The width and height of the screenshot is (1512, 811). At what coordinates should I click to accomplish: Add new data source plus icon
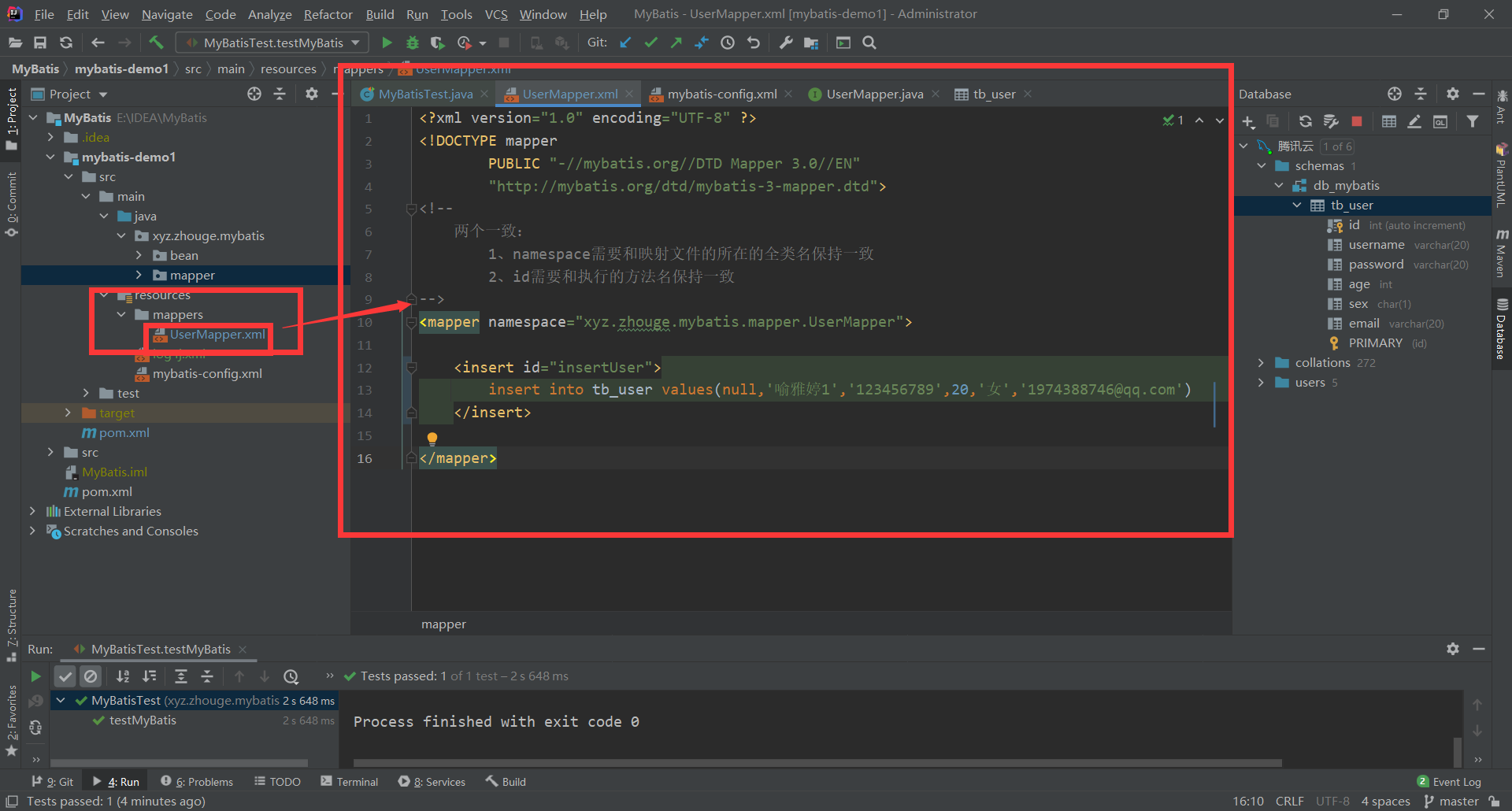pyautogui.click(x=1248, y=121)
